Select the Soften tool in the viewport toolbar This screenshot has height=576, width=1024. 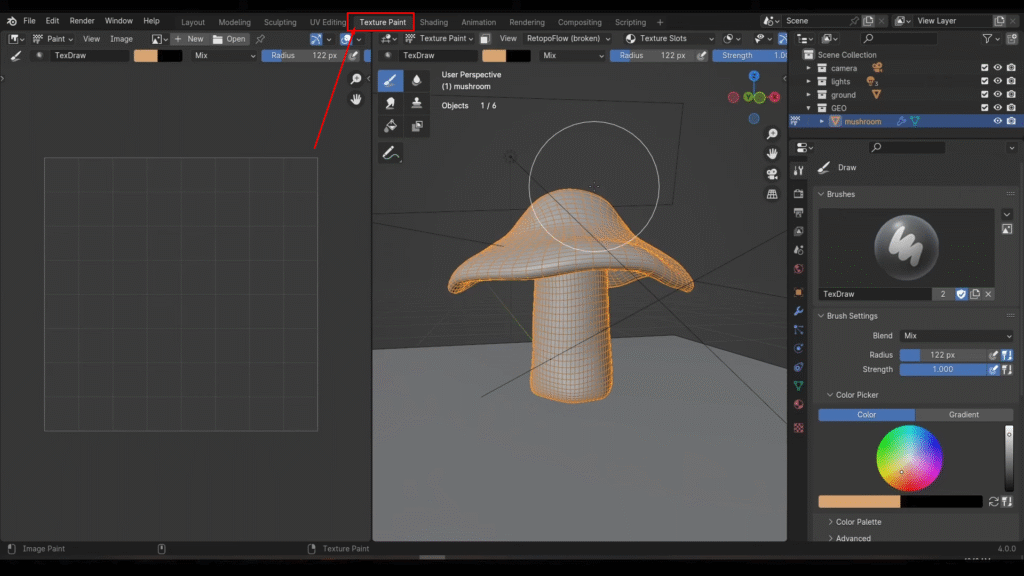pyautogui.click(x=417, y=80)
